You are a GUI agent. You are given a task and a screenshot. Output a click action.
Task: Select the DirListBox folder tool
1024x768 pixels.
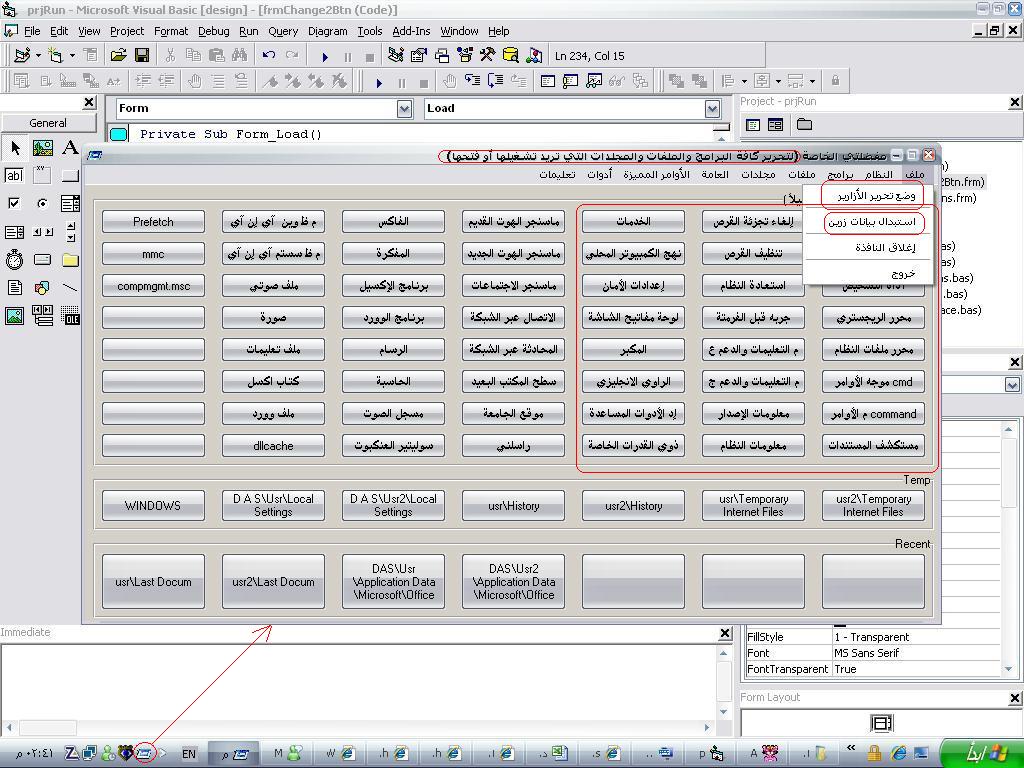70,260
